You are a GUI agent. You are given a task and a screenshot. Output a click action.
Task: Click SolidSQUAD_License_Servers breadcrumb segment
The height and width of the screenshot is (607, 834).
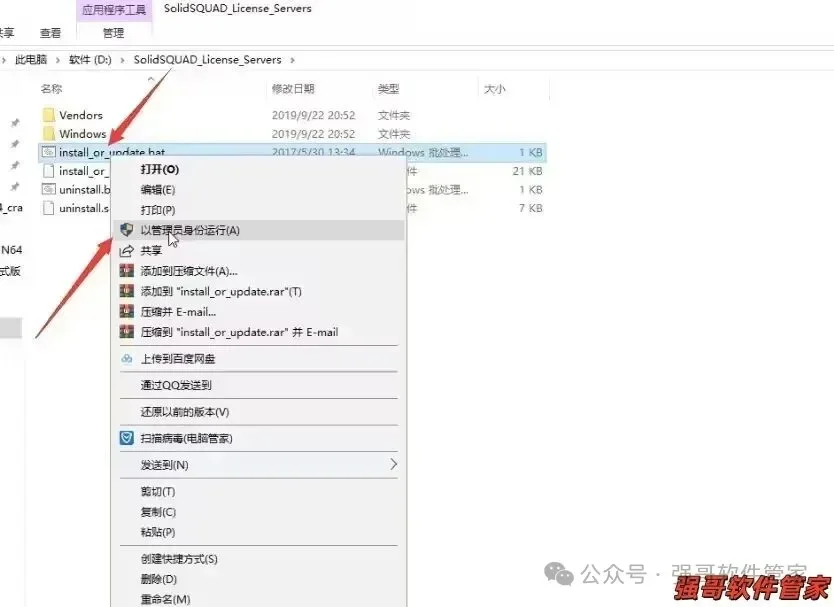[x=207, y=60]
